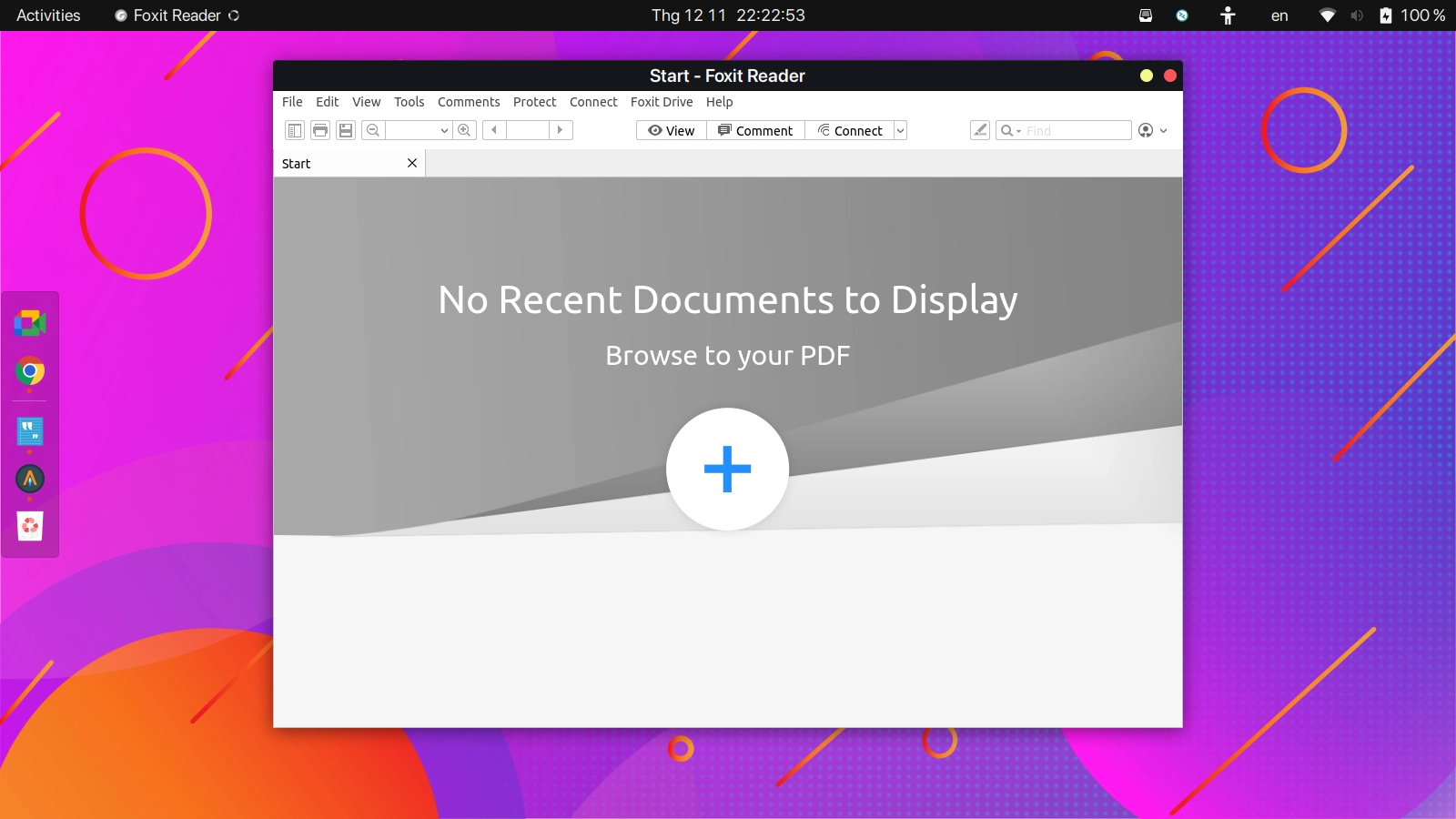Click the Zoom In magnifier icon

pos(465,130)
